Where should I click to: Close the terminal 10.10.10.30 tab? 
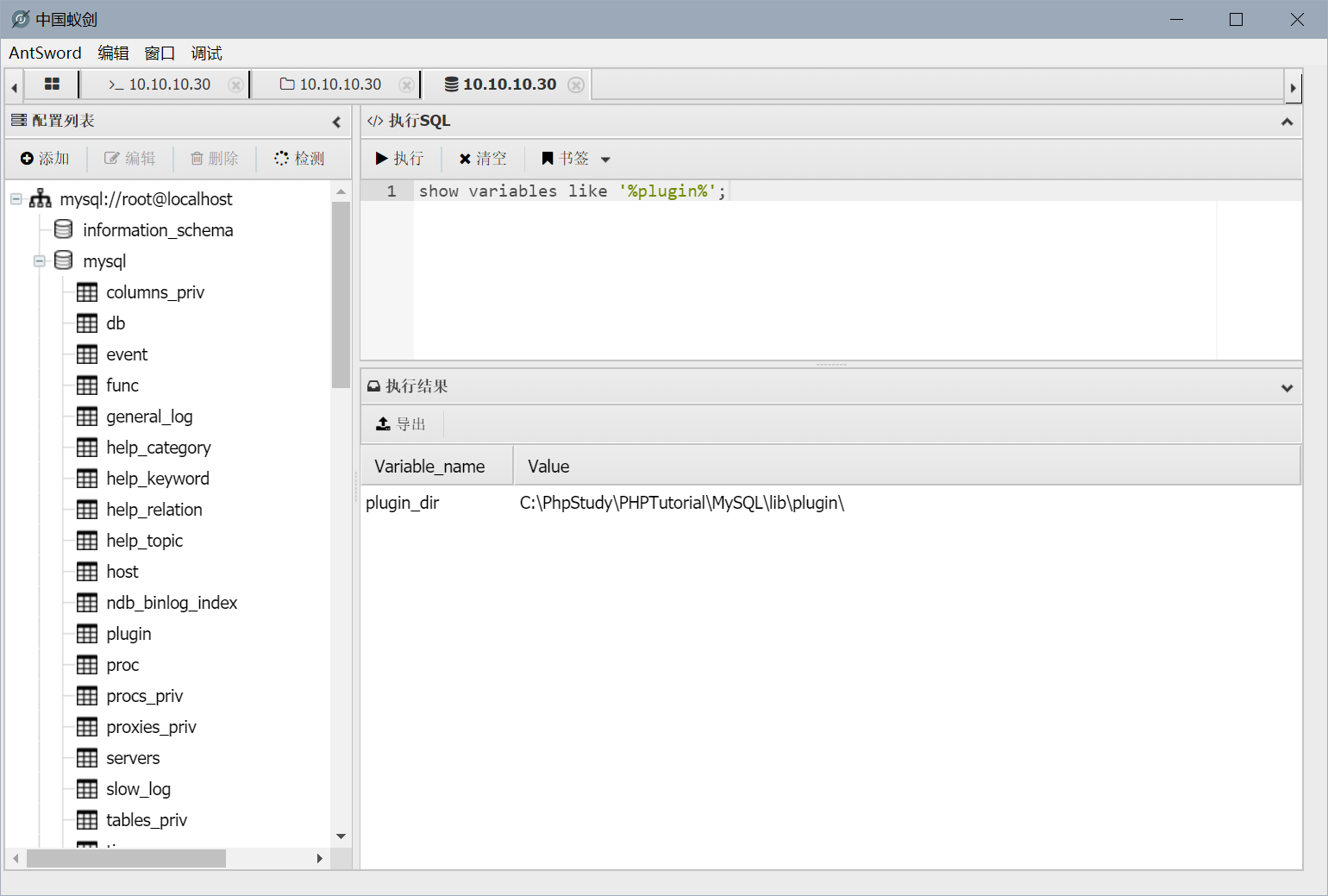tap(235, 85)
